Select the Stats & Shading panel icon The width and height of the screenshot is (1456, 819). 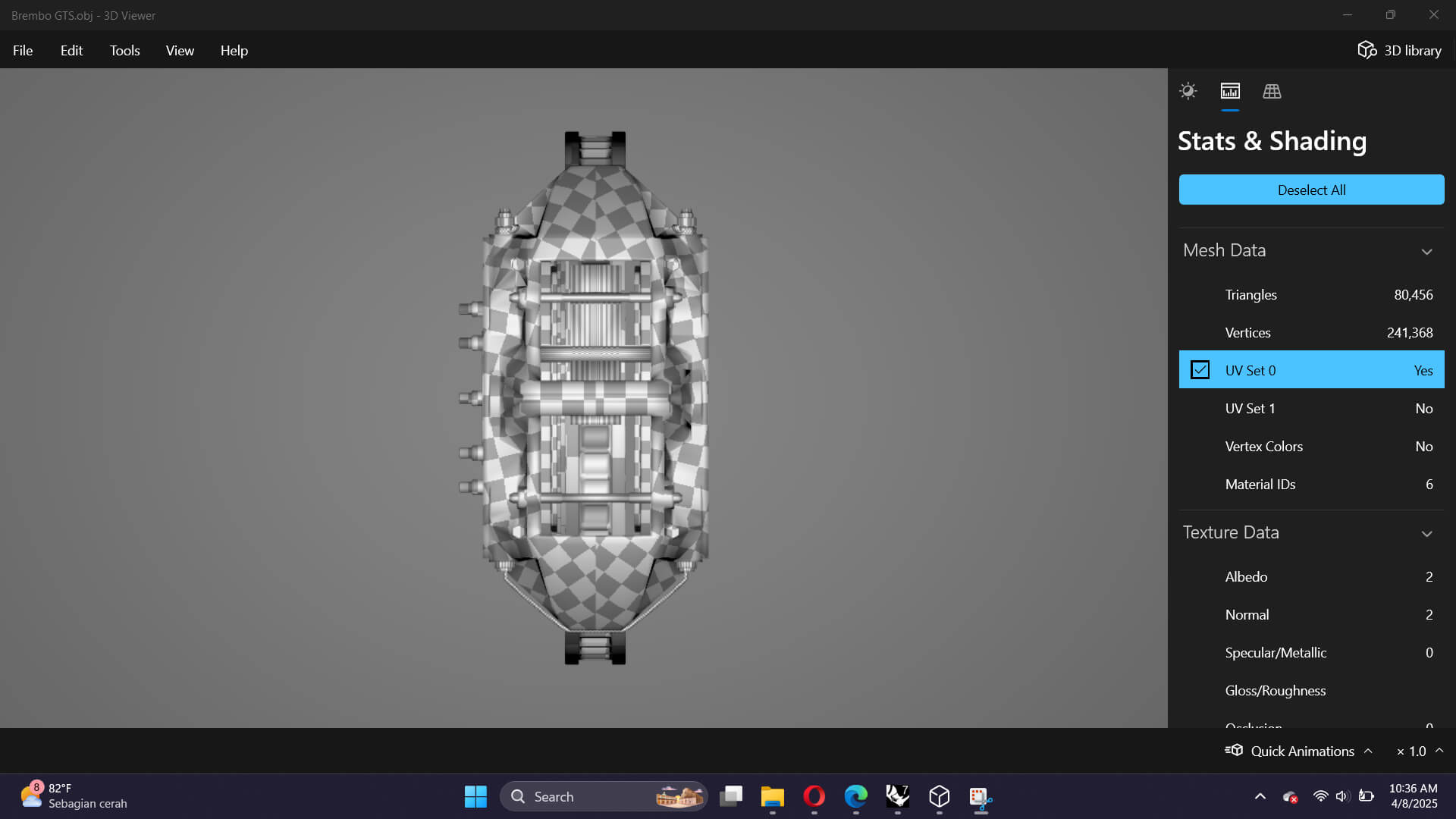(x=1230, y=91)
